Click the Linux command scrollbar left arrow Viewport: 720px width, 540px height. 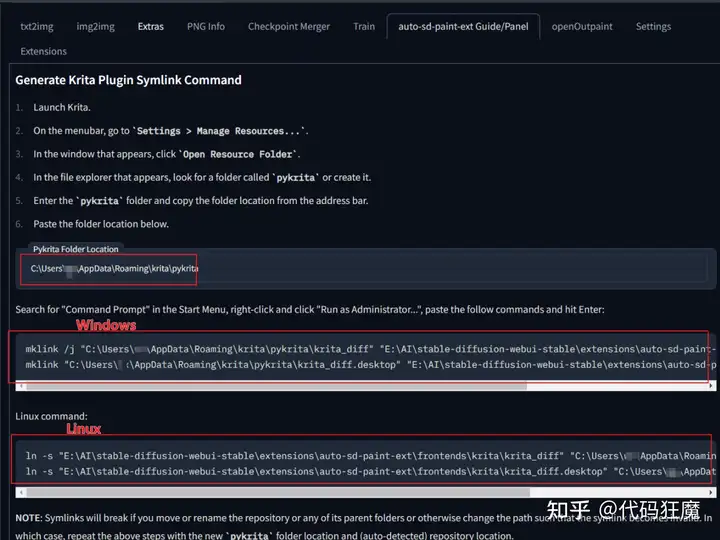pos(21,493)
